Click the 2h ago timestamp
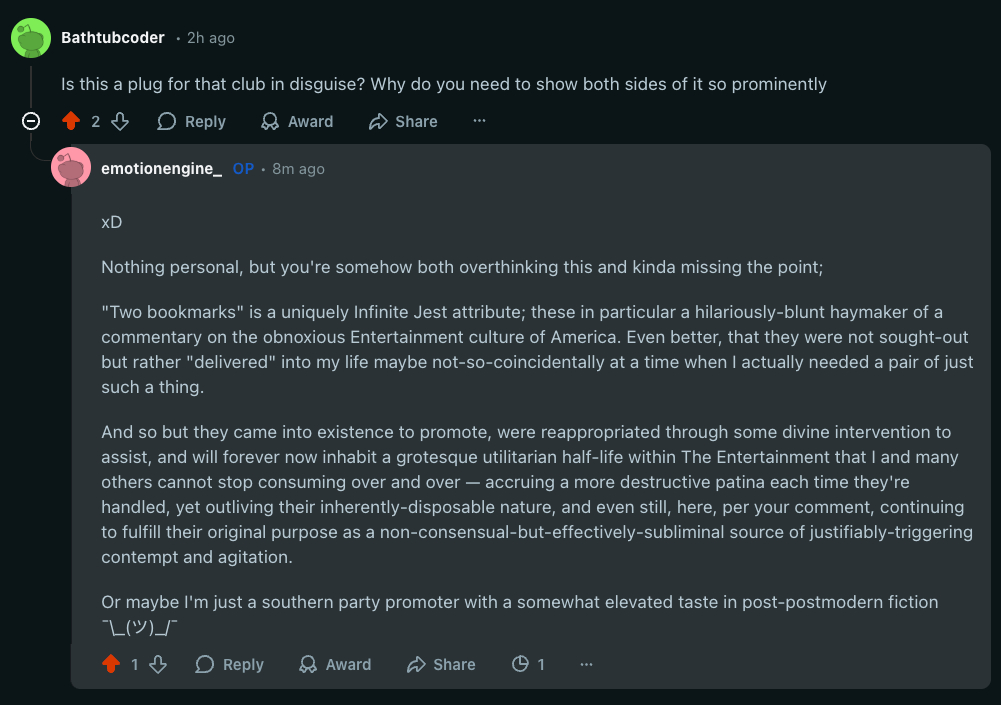The width and height of the screenshot is (1001, 705). click(x=210, y=38)
